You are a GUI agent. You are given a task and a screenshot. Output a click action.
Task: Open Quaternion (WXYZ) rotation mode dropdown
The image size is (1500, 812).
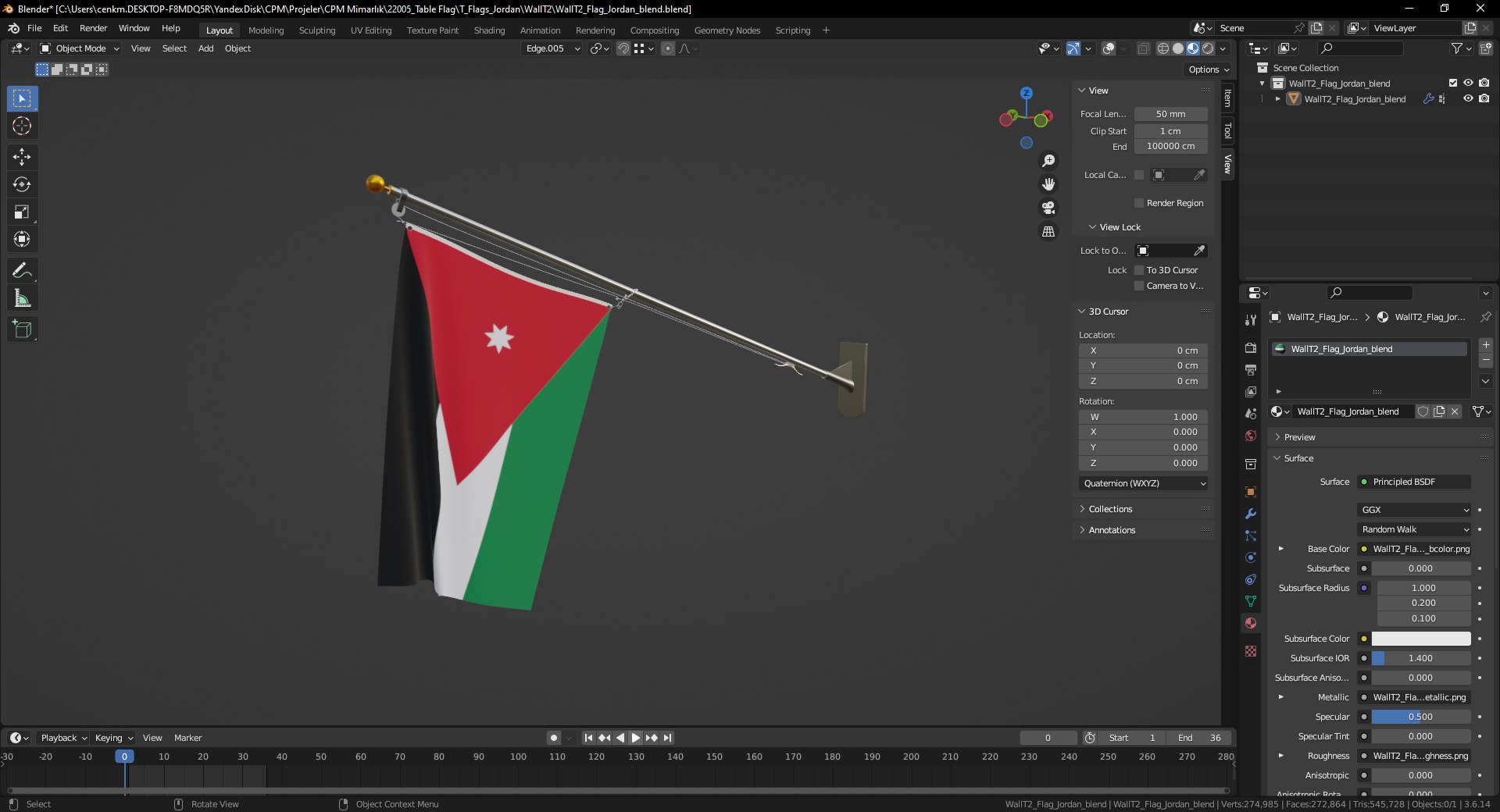pos(1144,483)
